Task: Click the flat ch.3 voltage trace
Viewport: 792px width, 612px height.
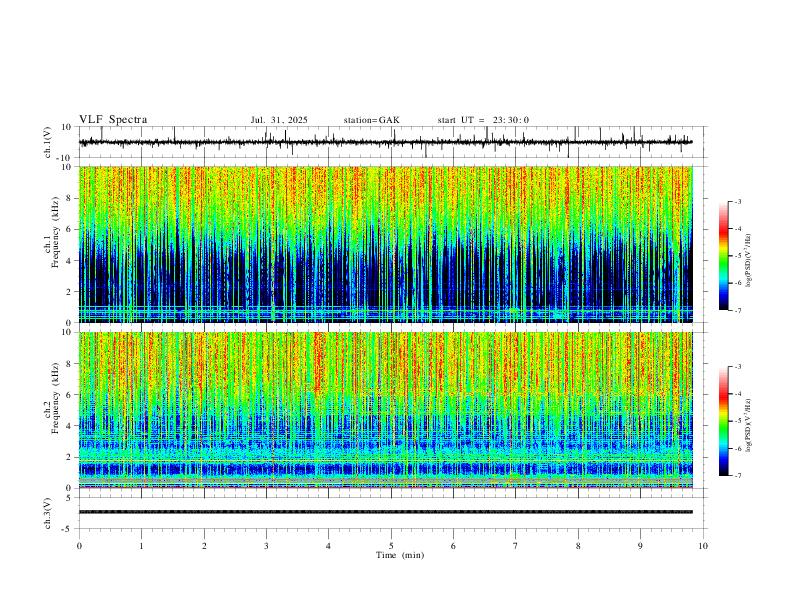Action: click(385, 512)
